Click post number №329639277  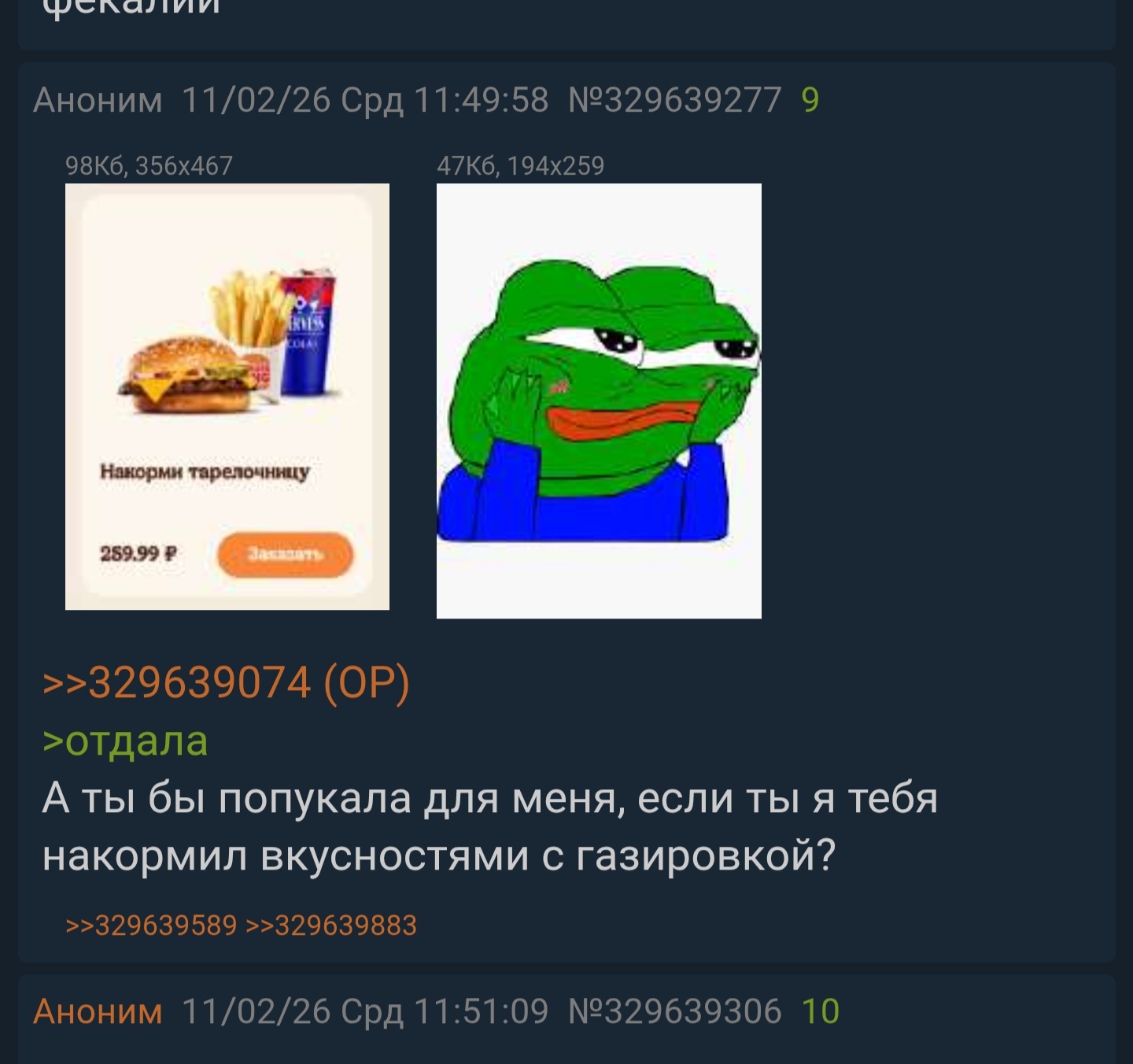[x=675, y=101]
